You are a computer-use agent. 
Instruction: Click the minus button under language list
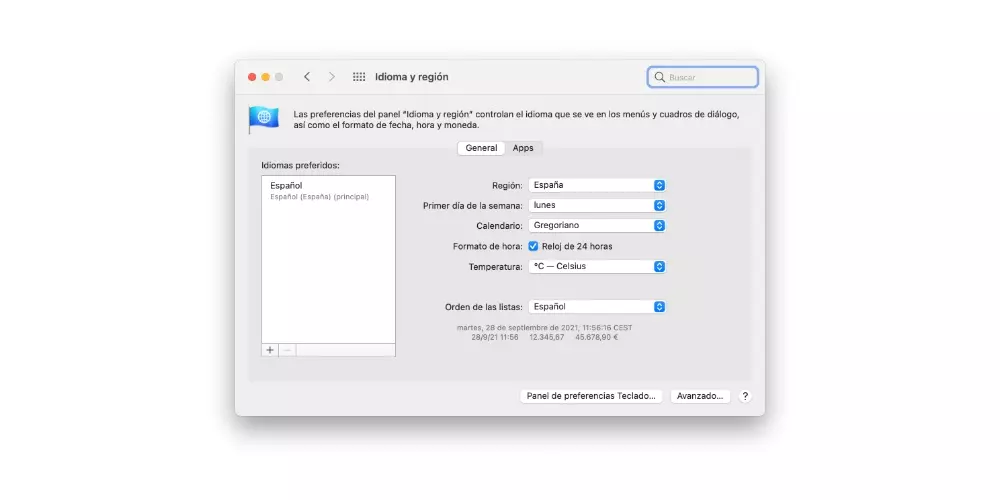click(287, 350)
